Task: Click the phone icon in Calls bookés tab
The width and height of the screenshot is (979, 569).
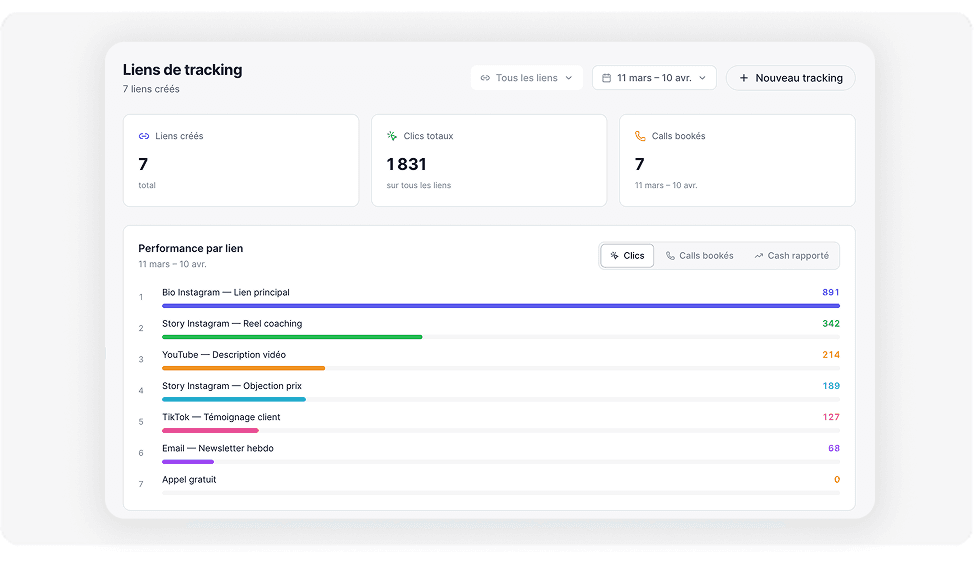Action: pos(670,255)
